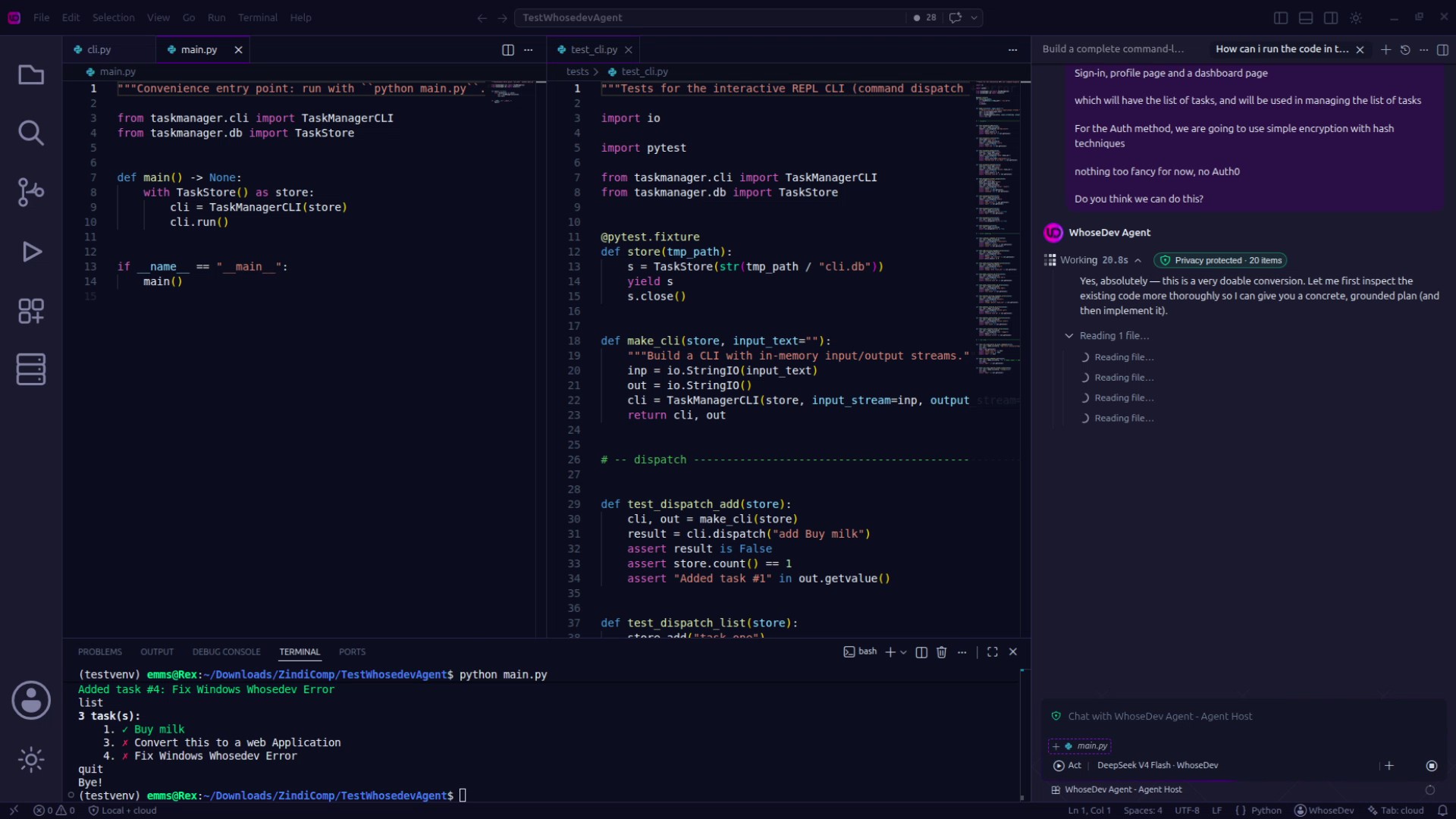Select WhoseDev Agent - Agent Host target

click(x=1116, y=790)
